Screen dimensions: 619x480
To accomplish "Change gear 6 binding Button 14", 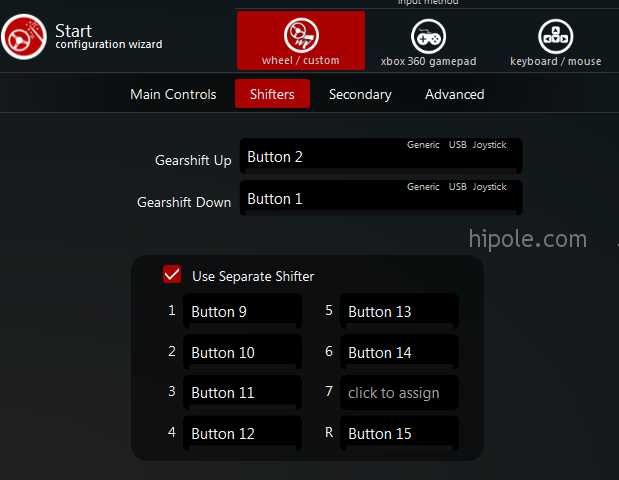I will (400, 352).
